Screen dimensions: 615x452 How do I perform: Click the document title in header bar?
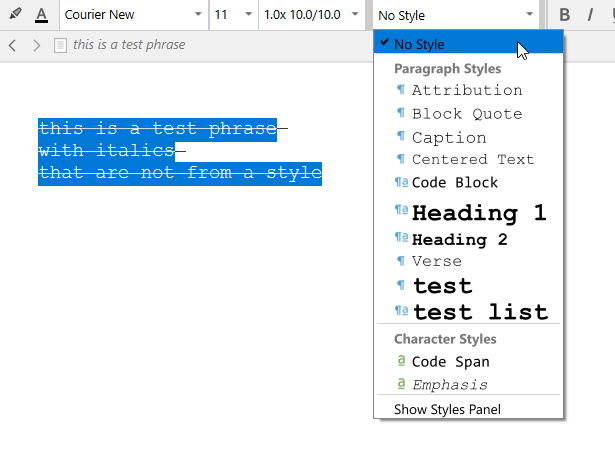[x=129, y=45]
